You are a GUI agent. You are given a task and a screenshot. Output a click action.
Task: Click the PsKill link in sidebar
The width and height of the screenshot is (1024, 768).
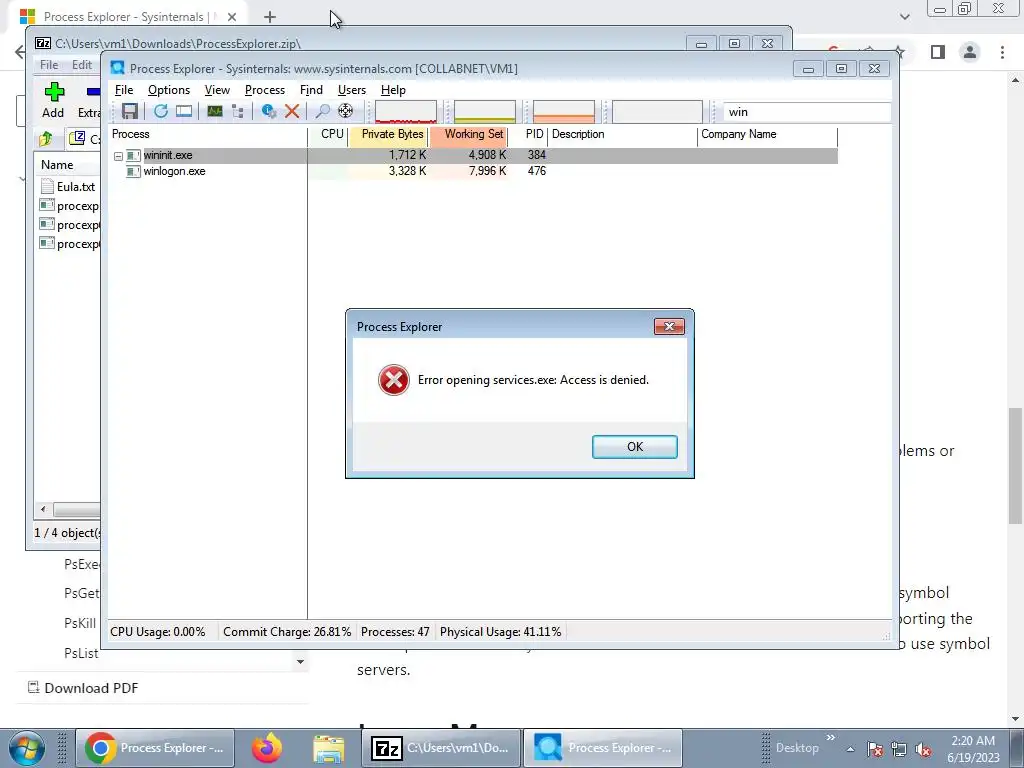tap(80, 623)
